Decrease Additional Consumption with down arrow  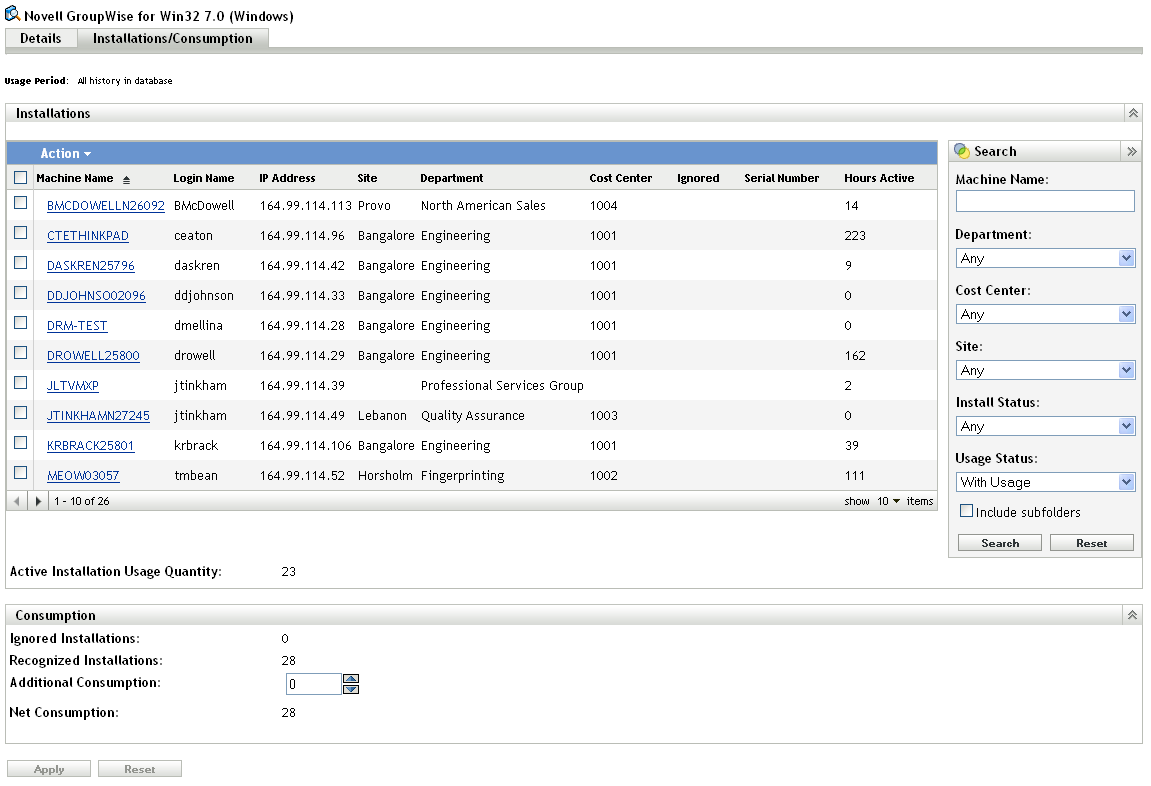351,689
